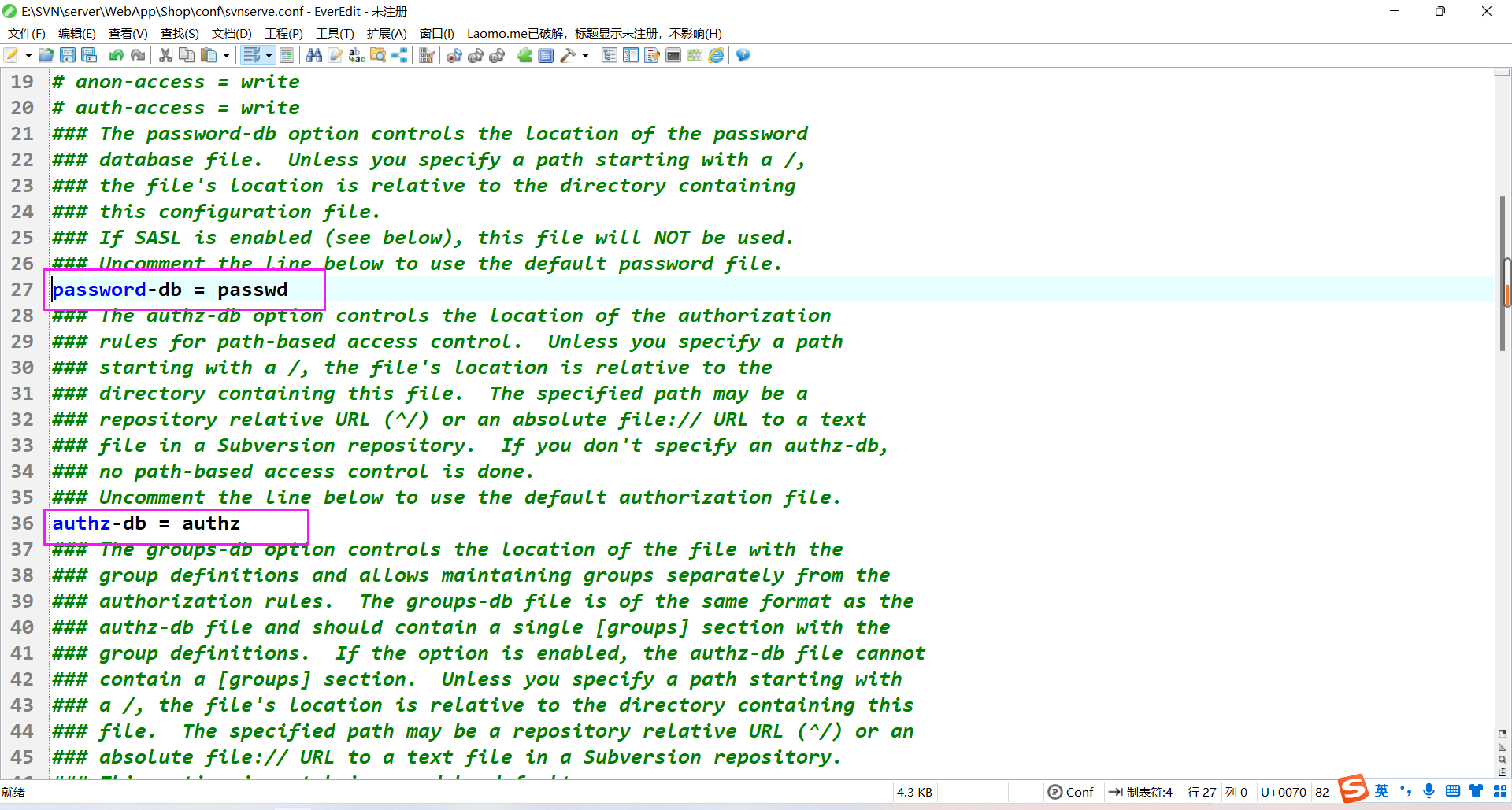Toggle Sogou 英 language mode
This screenshot has width=1512, height=810.
1381,791
